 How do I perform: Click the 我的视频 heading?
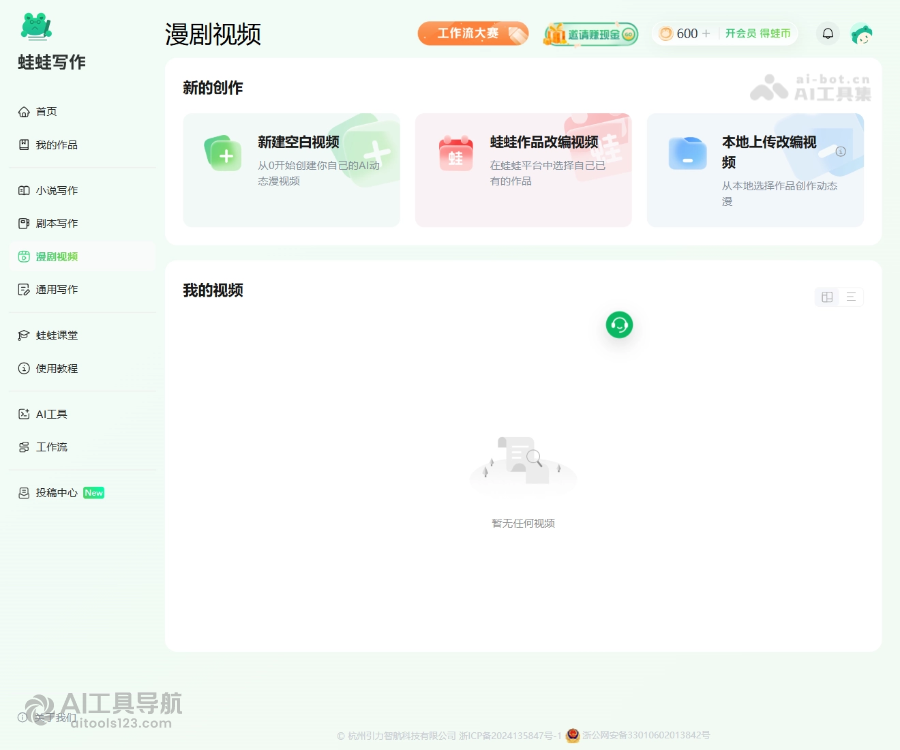213,290
